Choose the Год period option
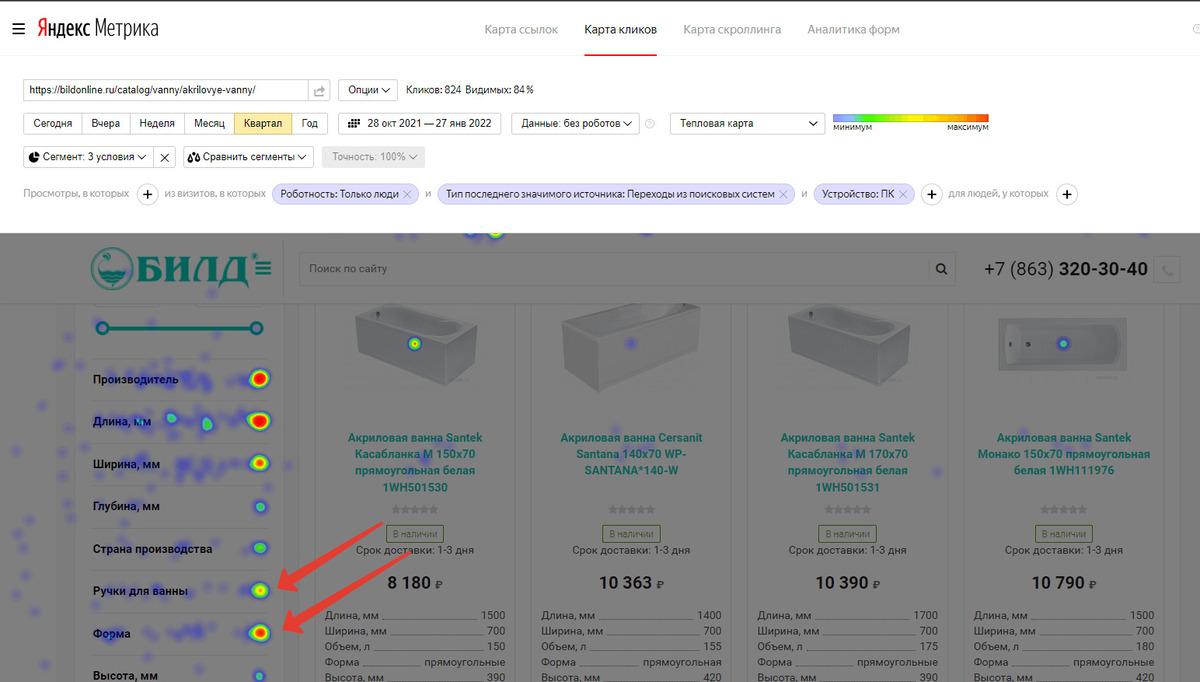1200x682 pixels. click(310, 123)
